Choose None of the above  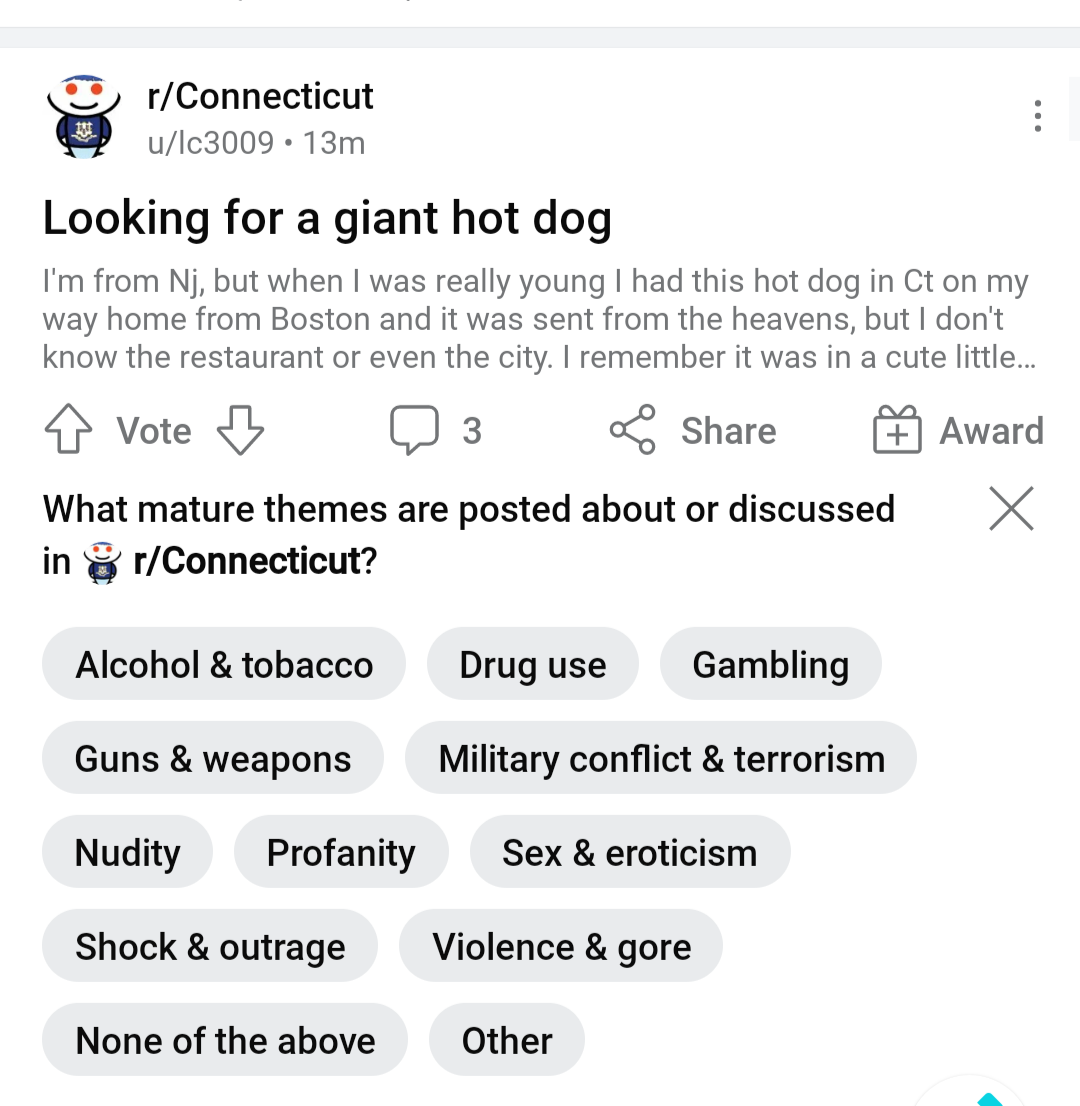(x=225, y=1041)
